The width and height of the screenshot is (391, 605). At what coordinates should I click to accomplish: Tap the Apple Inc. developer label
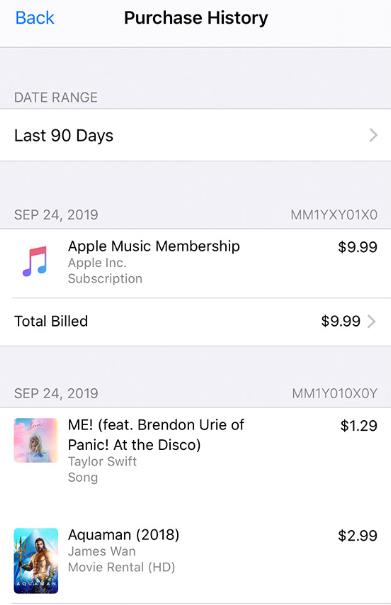pyautogui.click(x=97, y=263)
